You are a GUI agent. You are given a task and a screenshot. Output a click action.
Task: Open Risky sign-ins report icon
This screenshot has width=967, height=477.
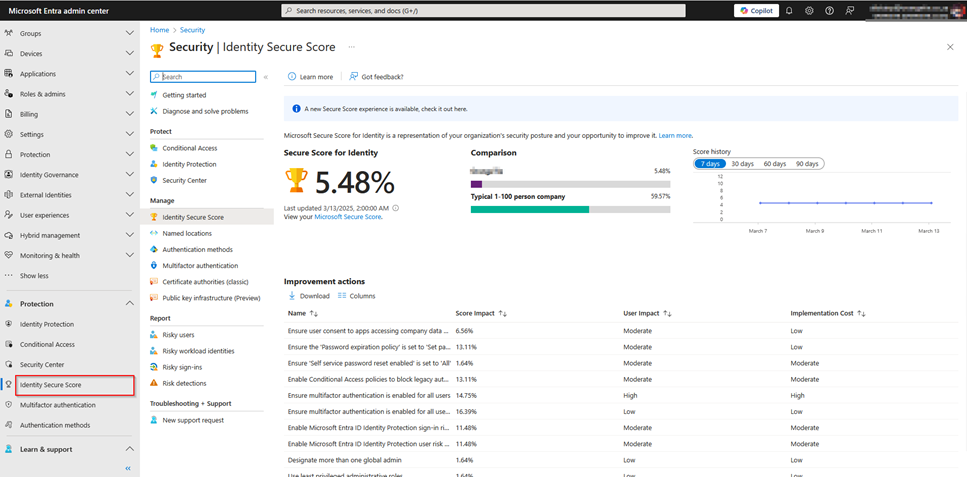tap(154, 367)
